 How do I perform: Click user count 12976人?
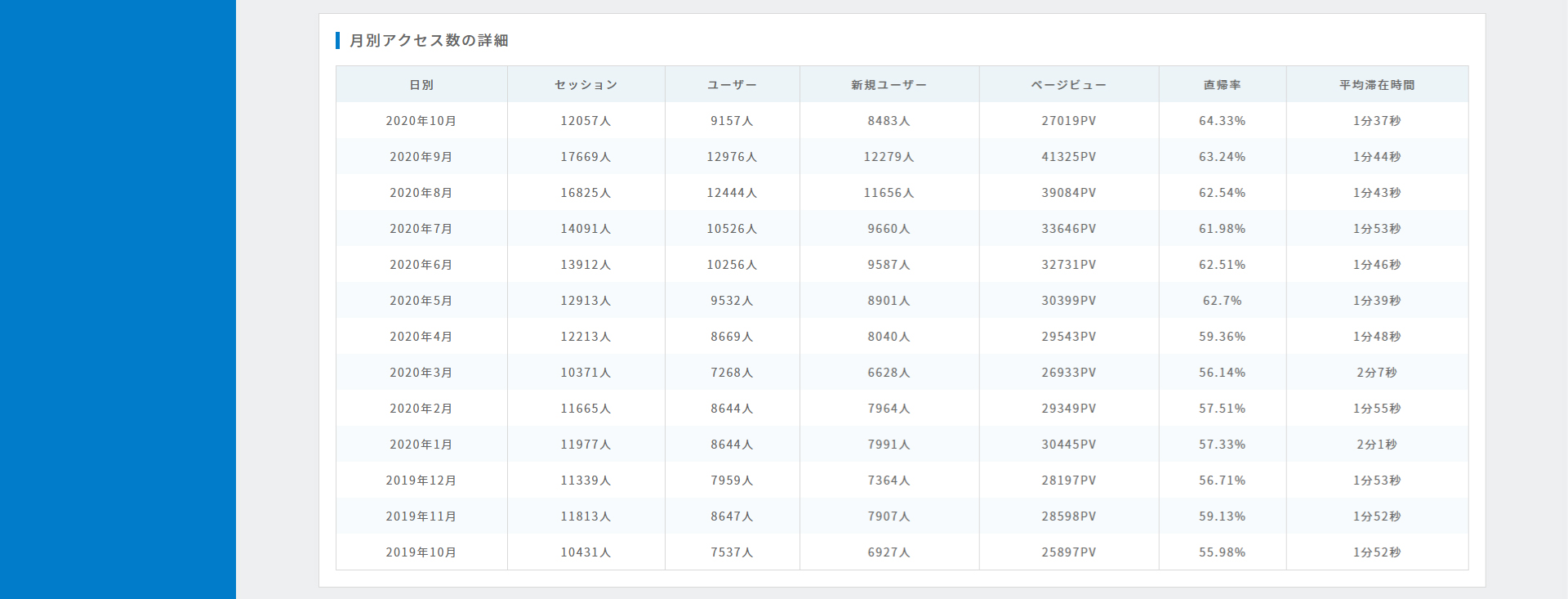(733, 157)
